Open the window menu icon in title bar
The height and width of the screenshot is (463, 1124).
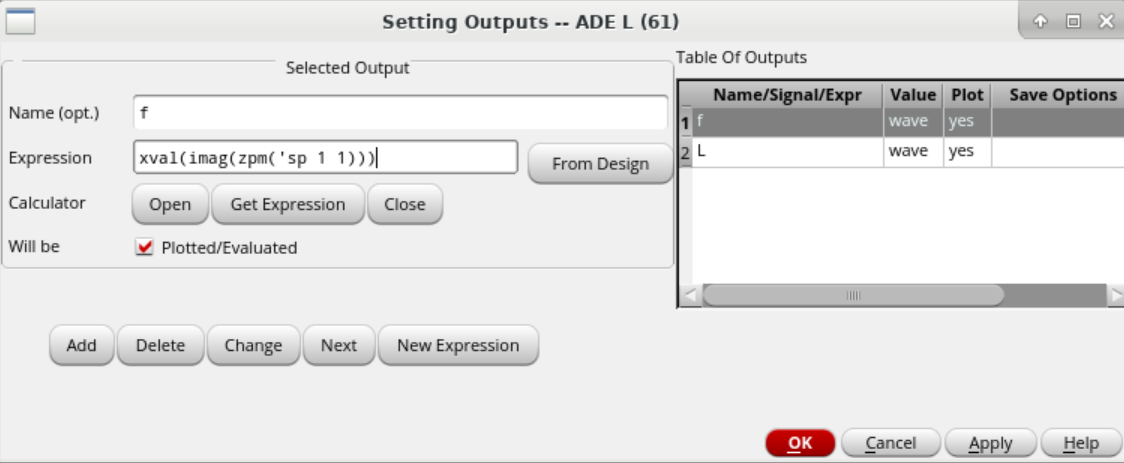tap(21, 20)
